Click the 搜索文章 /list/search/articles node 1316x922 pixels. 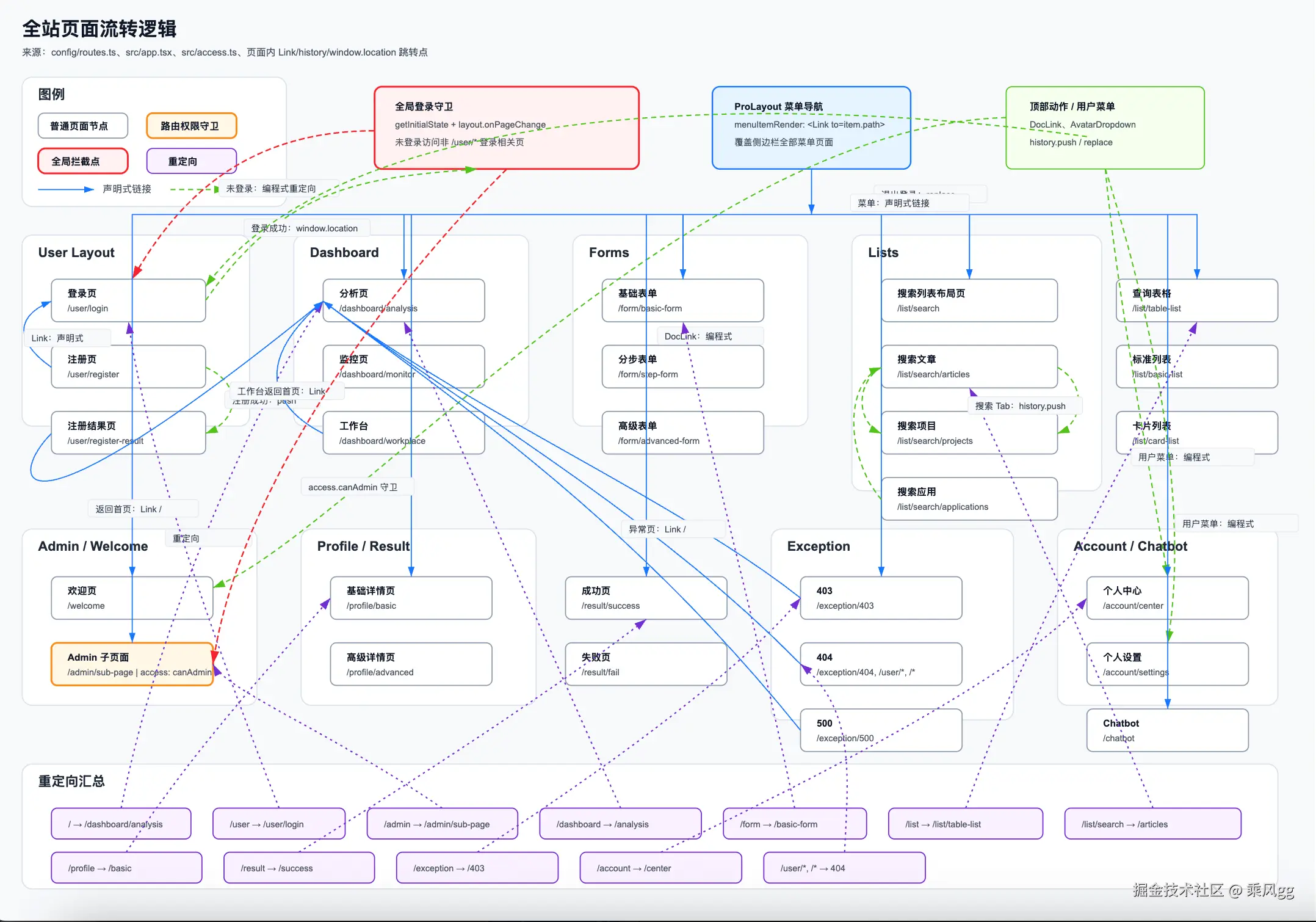[969, 366]
